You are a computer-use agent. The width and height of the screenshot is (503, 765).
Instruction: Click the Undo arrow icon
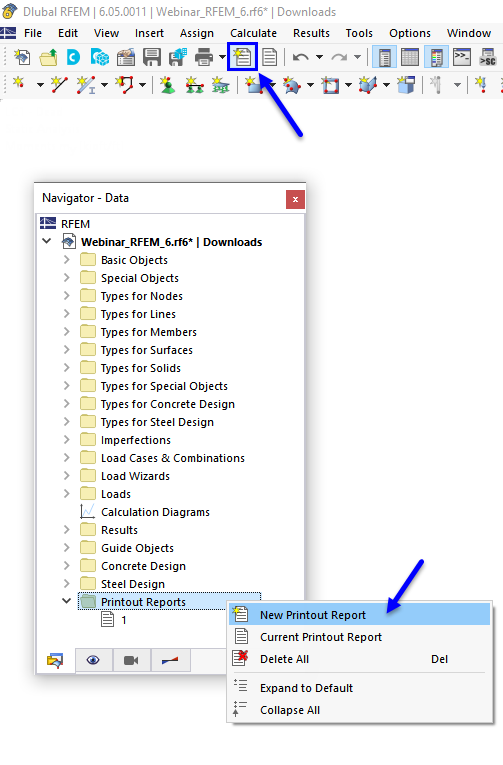tap(301, 57)
